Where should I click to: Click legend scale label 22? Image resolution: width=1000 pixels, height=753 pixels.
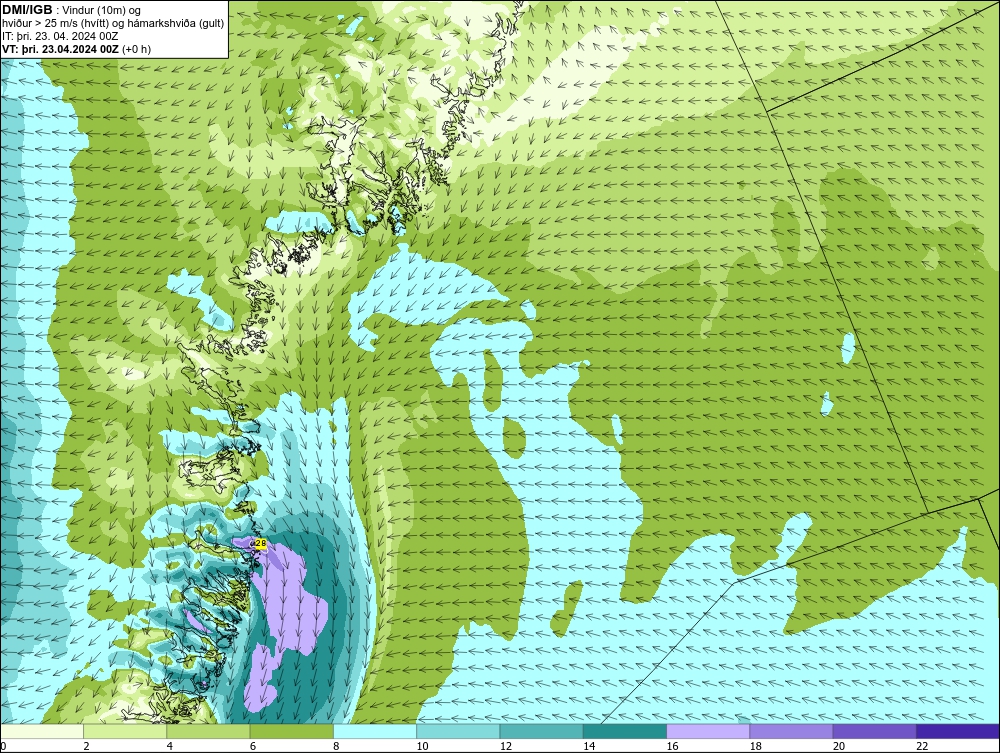coord(922,746)
